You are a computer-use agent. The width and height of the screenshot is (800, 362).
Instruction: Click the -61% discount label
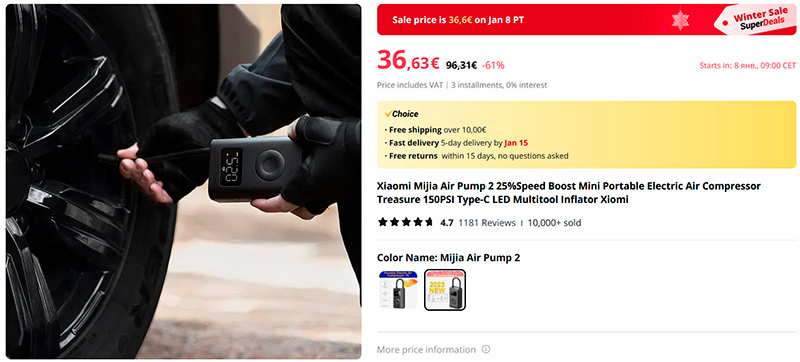[x=493, y=65]
